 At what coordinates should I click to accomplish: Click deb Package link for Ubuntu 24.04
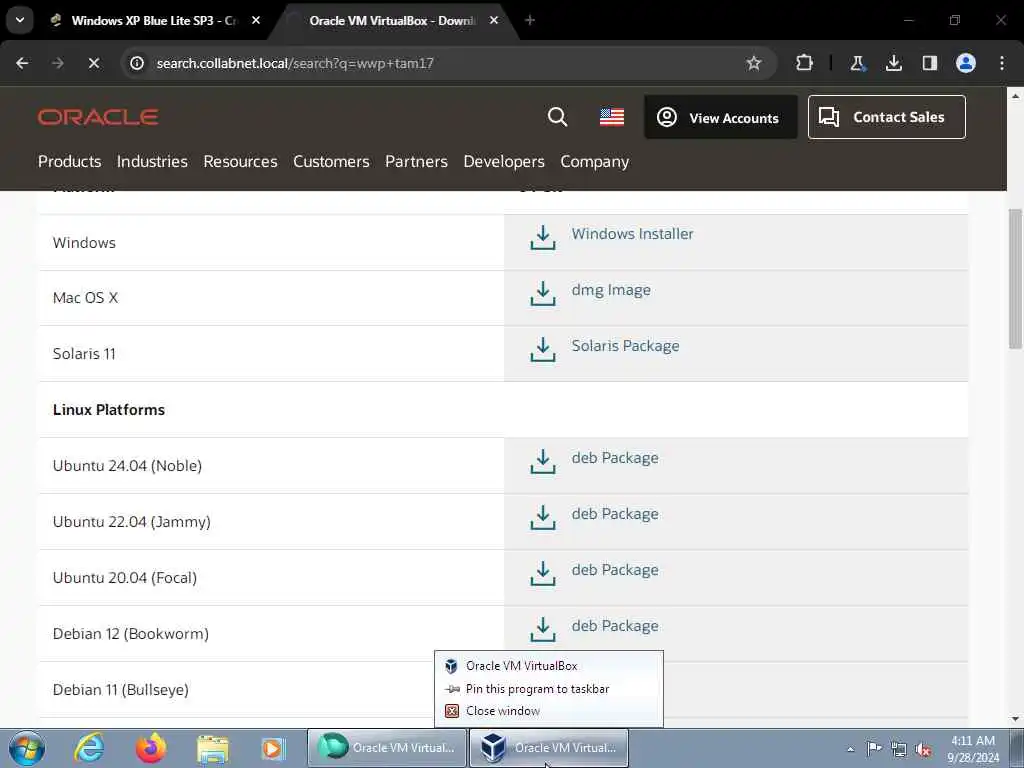pyautogui.click(x=615, y=458)
